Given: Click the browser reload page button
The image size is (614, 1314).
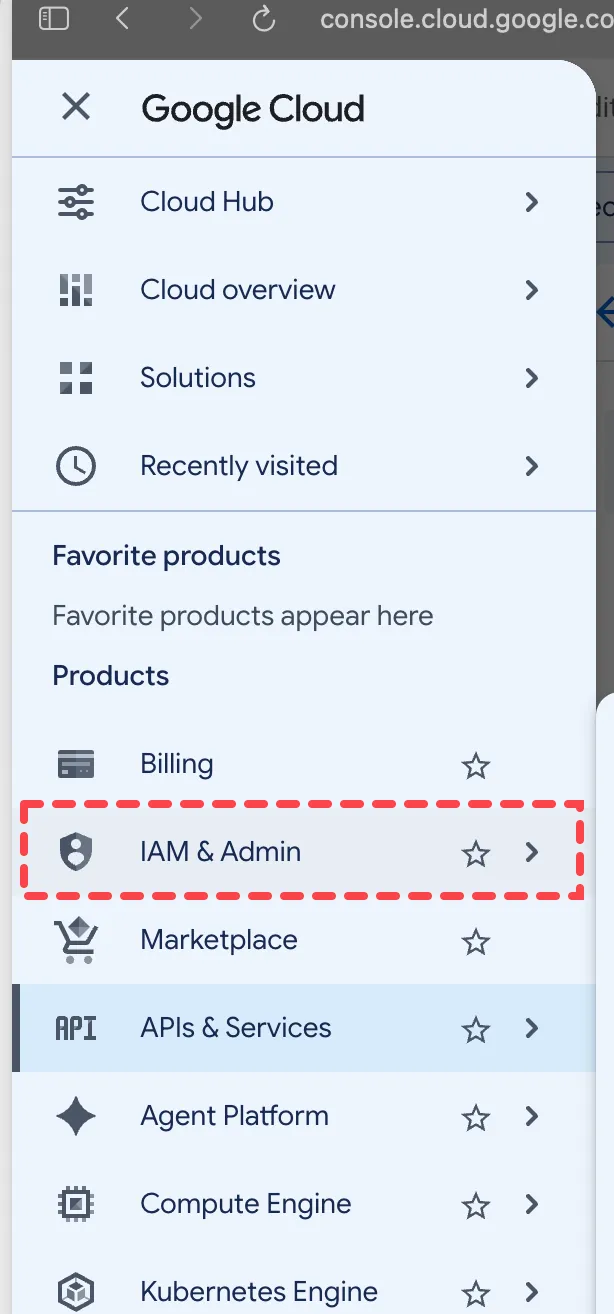Looking at the screenshot, I should tap(264, 19).
